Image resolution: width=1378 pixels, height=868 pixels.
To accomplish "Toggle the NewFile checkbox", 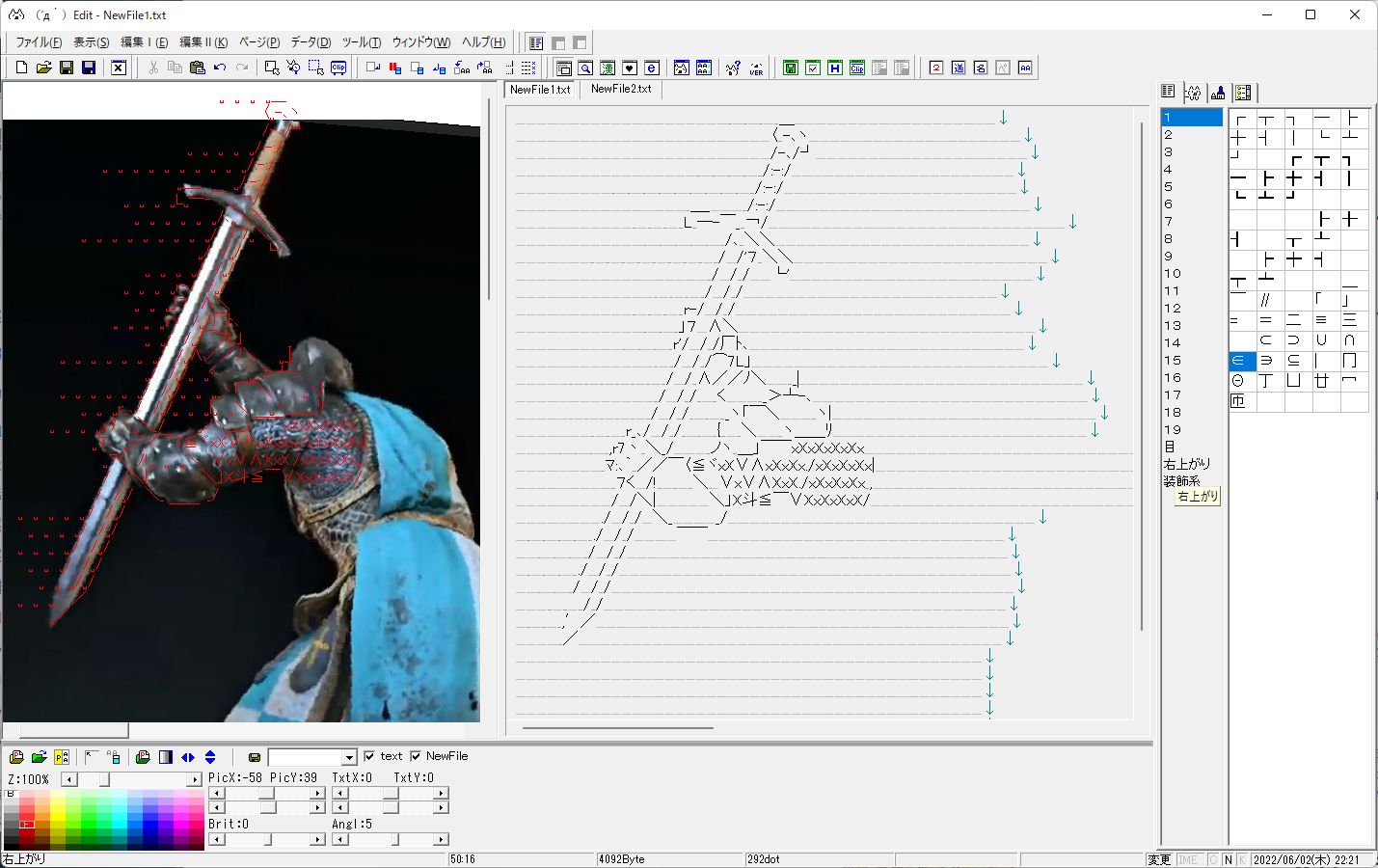I will [416, 756].
